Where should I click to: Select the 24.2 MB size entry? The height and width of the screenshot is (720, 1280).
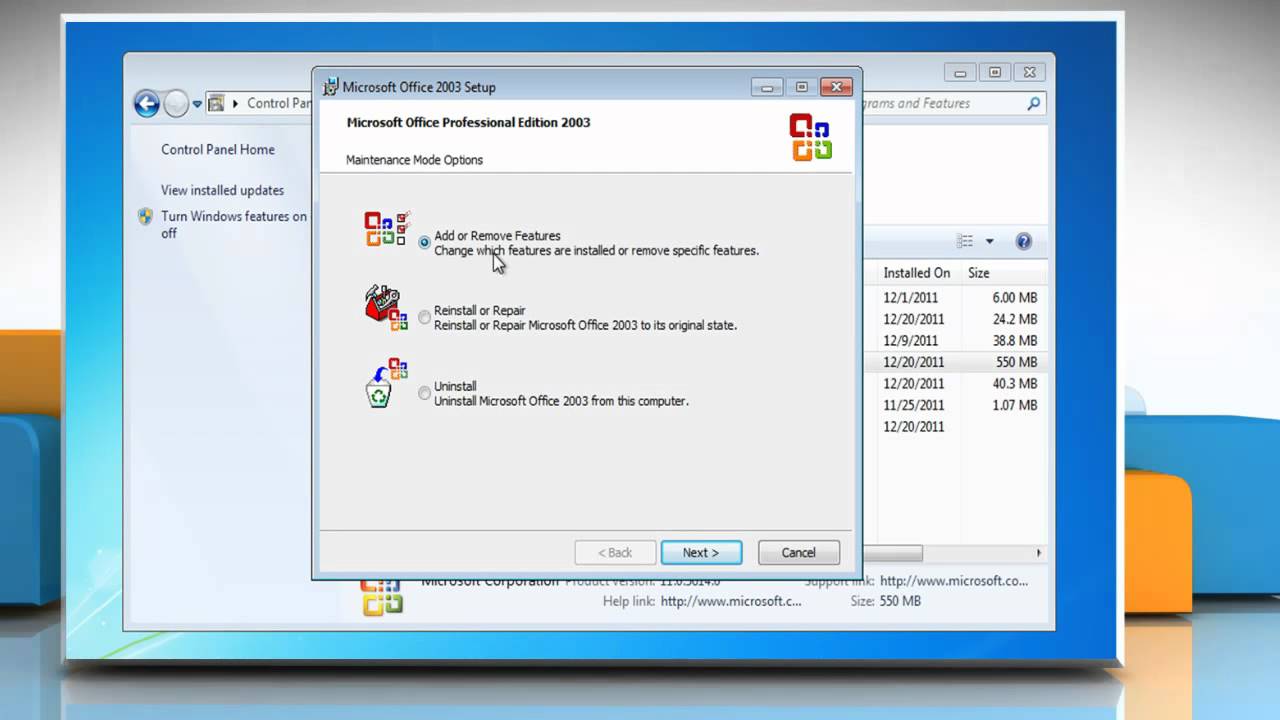(x=1015, y=319)
